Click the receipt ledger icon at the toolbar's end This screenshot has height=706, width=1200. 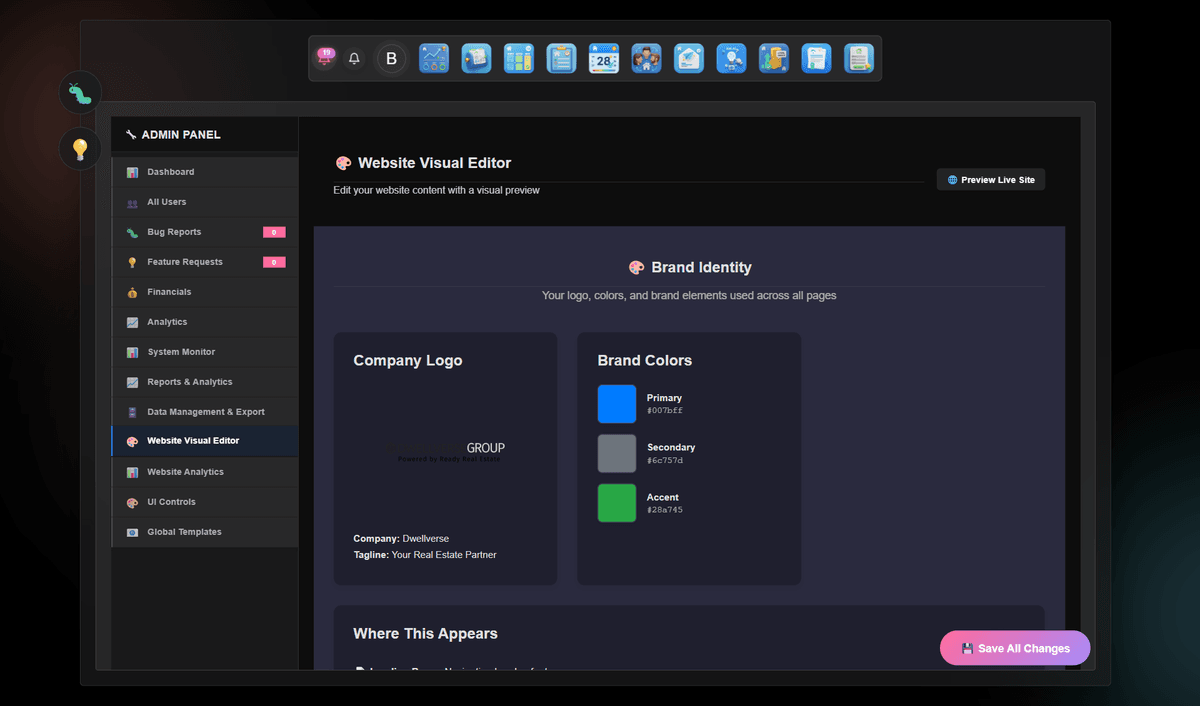(859, 58)
